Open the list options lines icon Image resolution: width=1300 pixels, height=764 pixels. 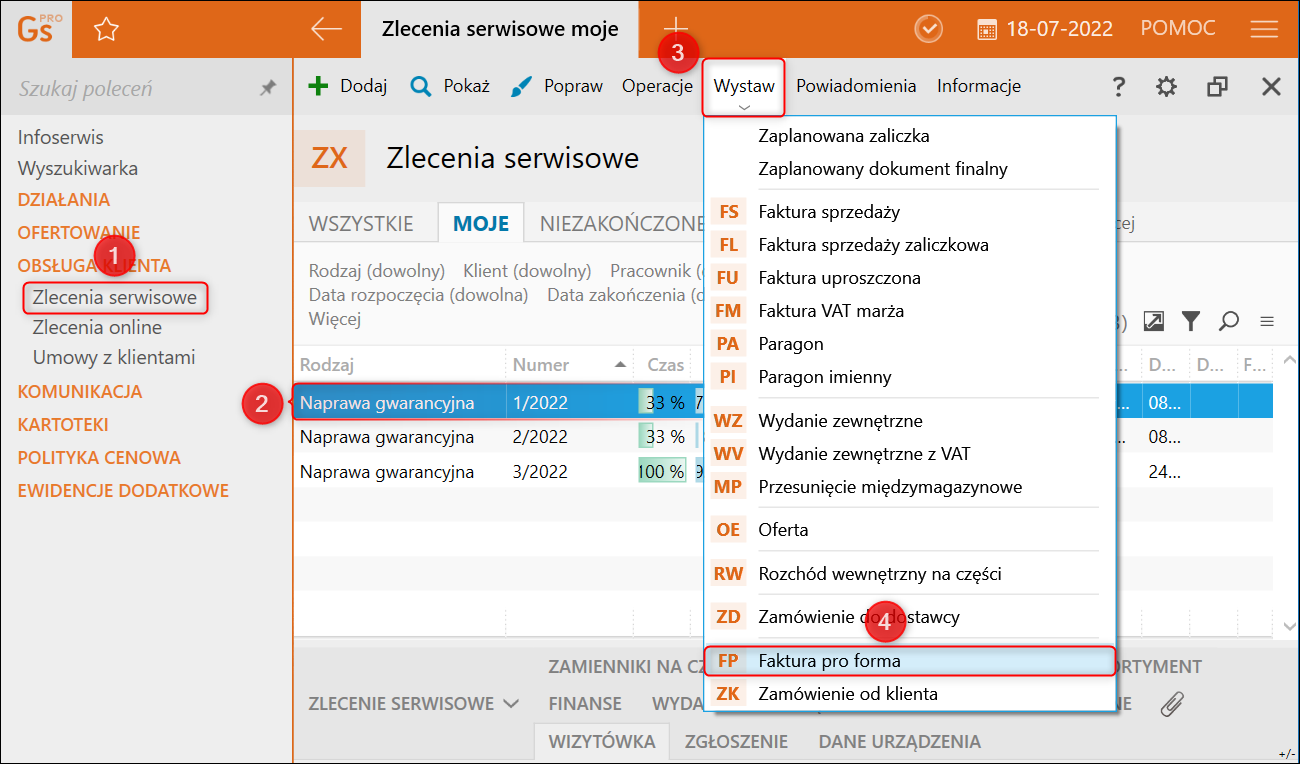coord(1267,321)
